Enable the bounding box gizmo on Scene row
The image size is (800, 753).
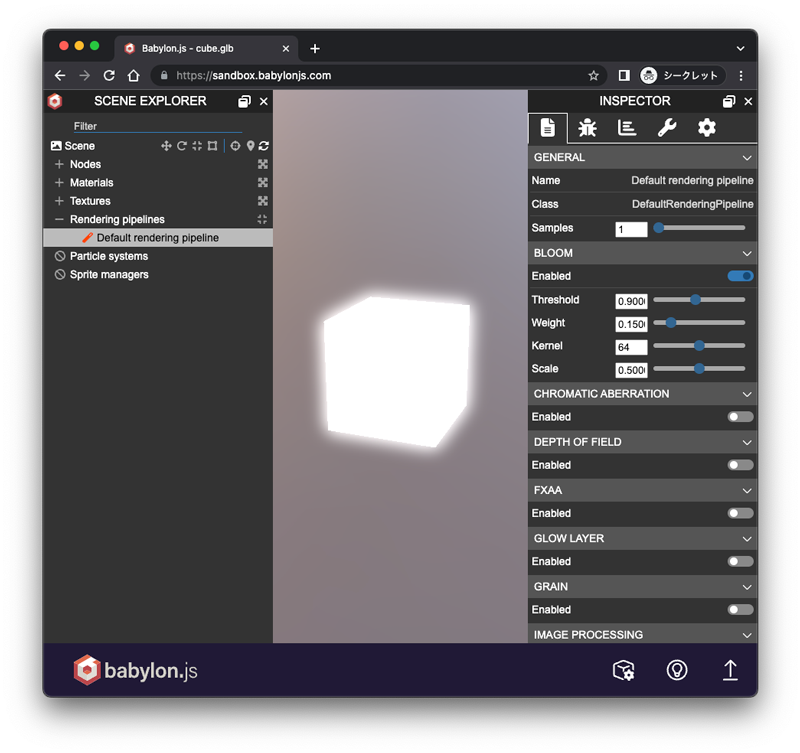point(212,146)
